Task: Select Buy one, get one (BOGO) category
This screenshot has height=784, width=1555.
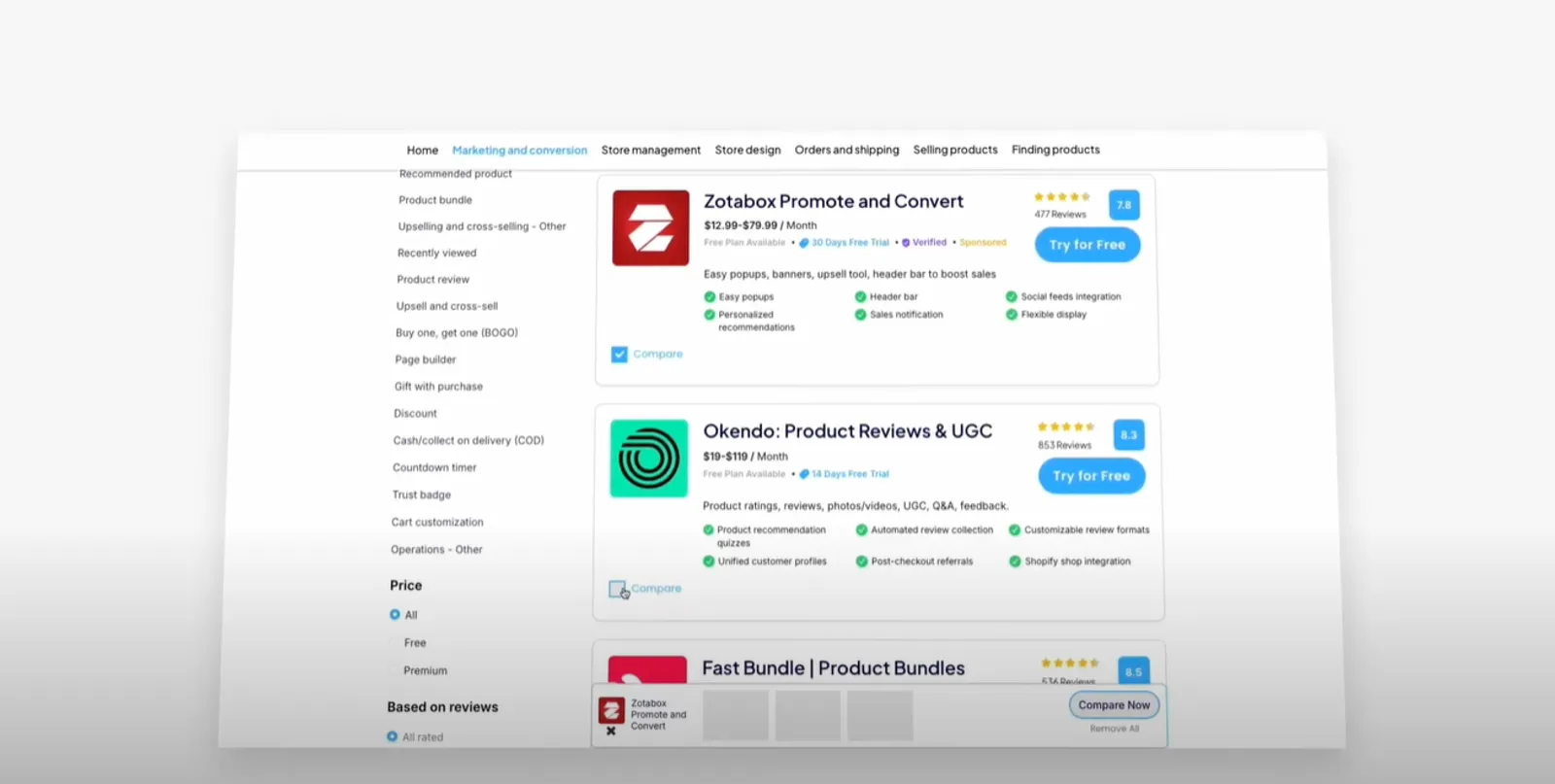Action: (x=457, y=333)
